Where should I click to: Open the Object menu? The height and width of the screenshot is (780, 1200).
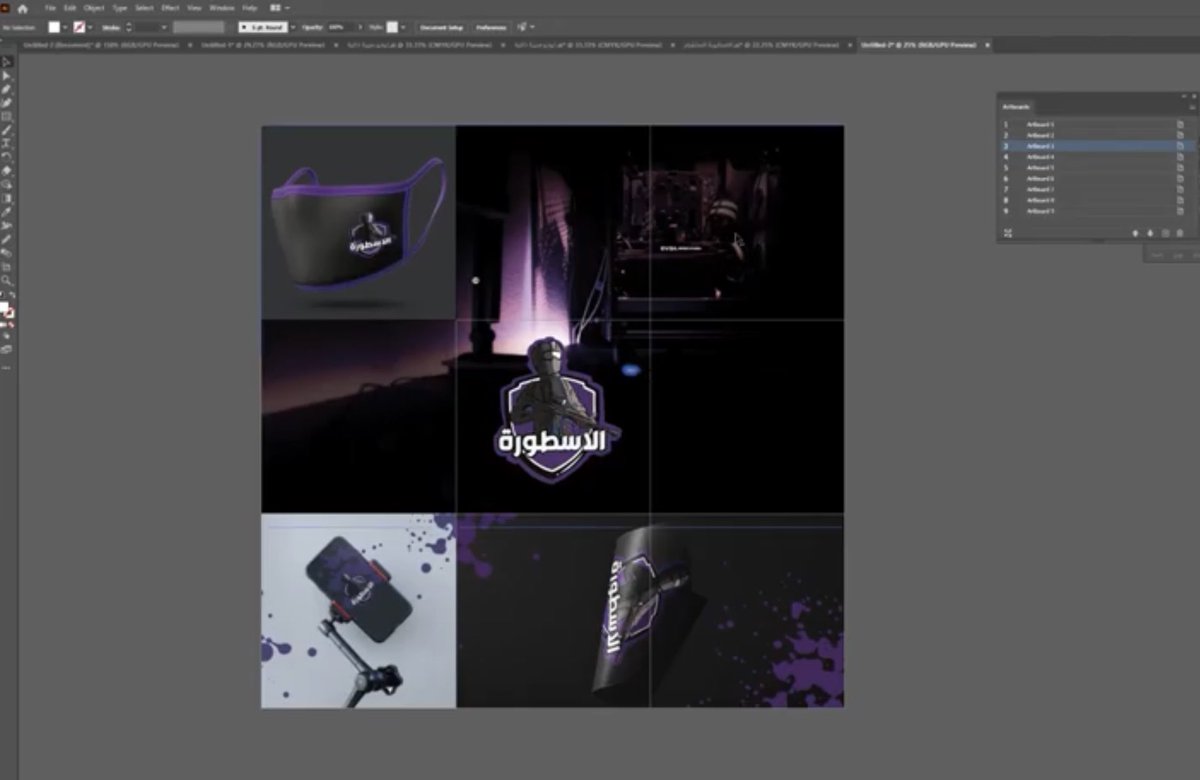[x=94, y=8]
